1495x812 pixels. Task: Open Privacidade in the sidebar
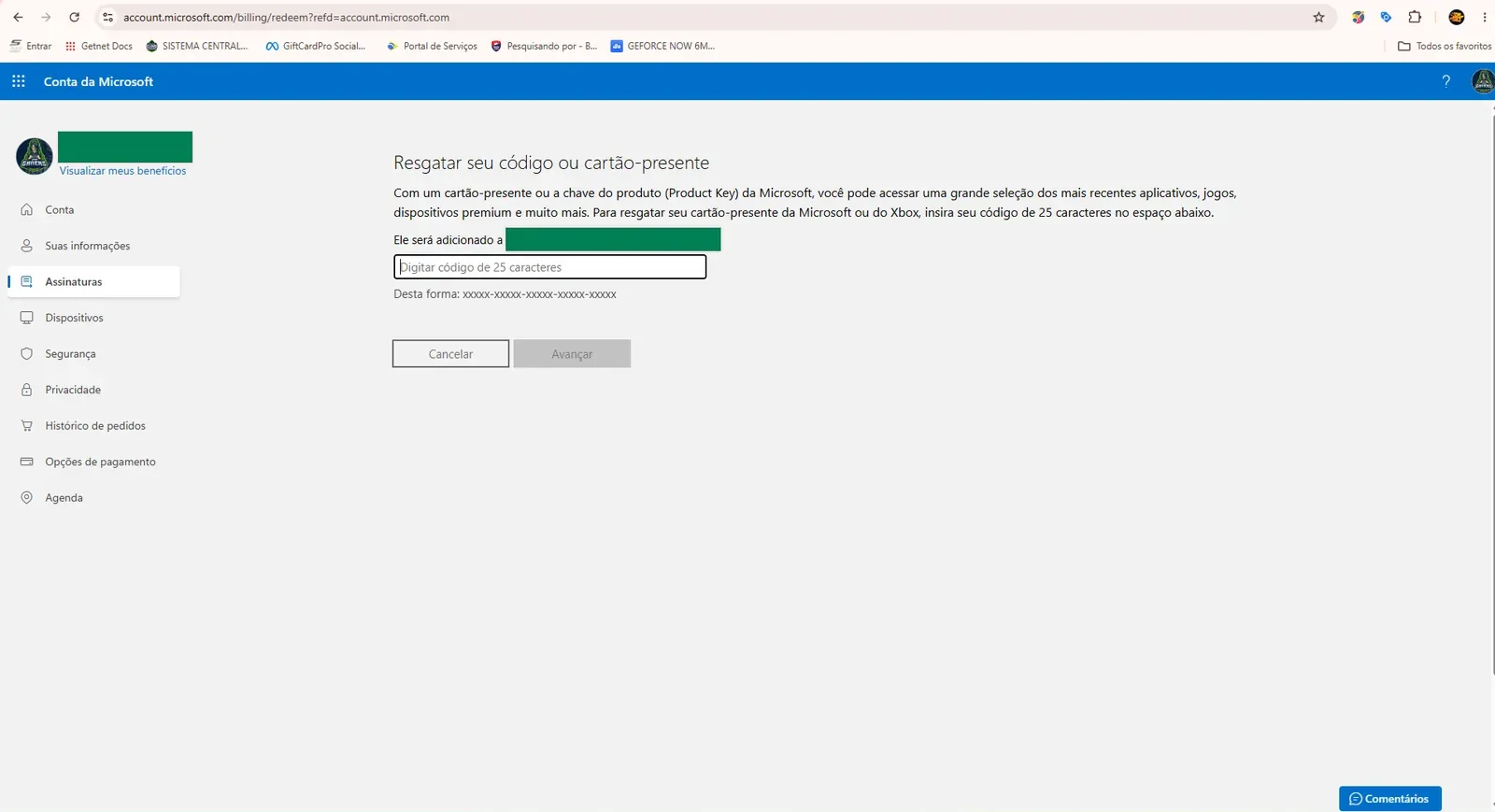[93, 390]
